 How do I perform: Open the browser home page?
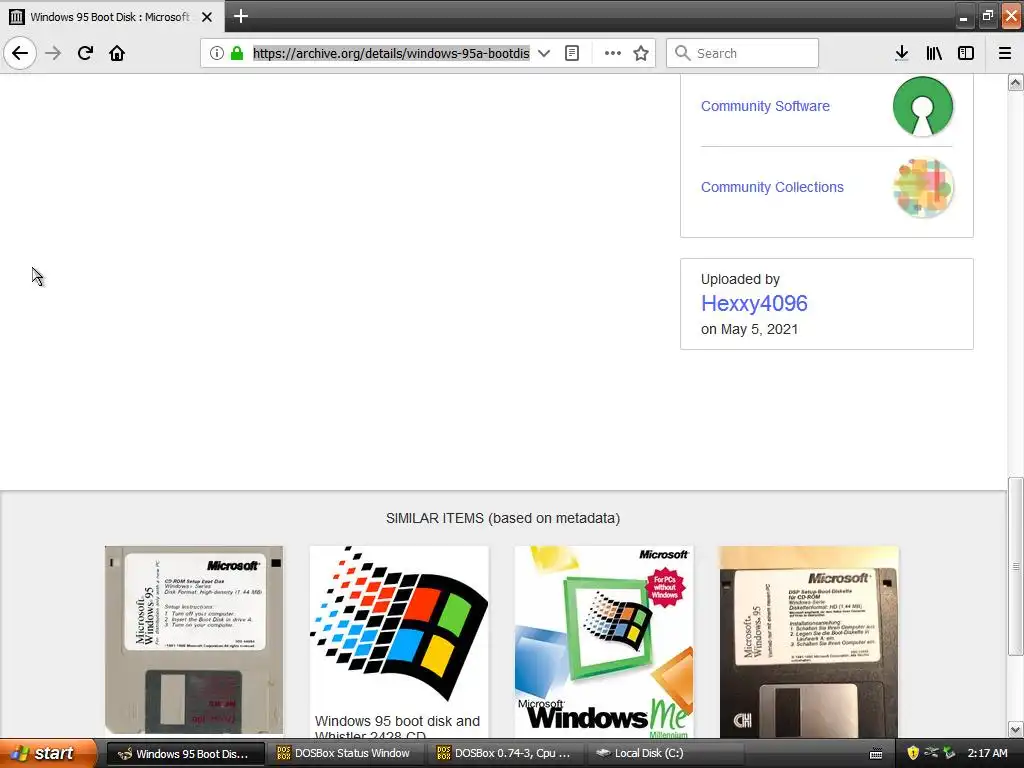[117, 53]
